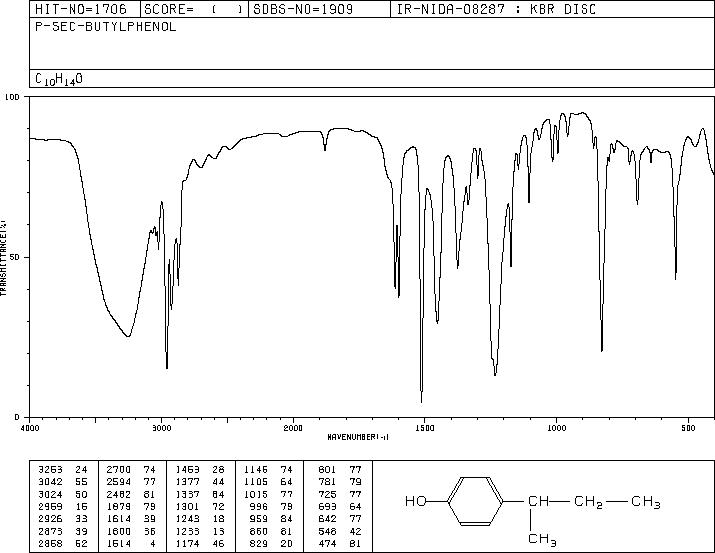Screen dimensions: 715x553
Task: Click the peak table entry 959
Action: point(259,519)
